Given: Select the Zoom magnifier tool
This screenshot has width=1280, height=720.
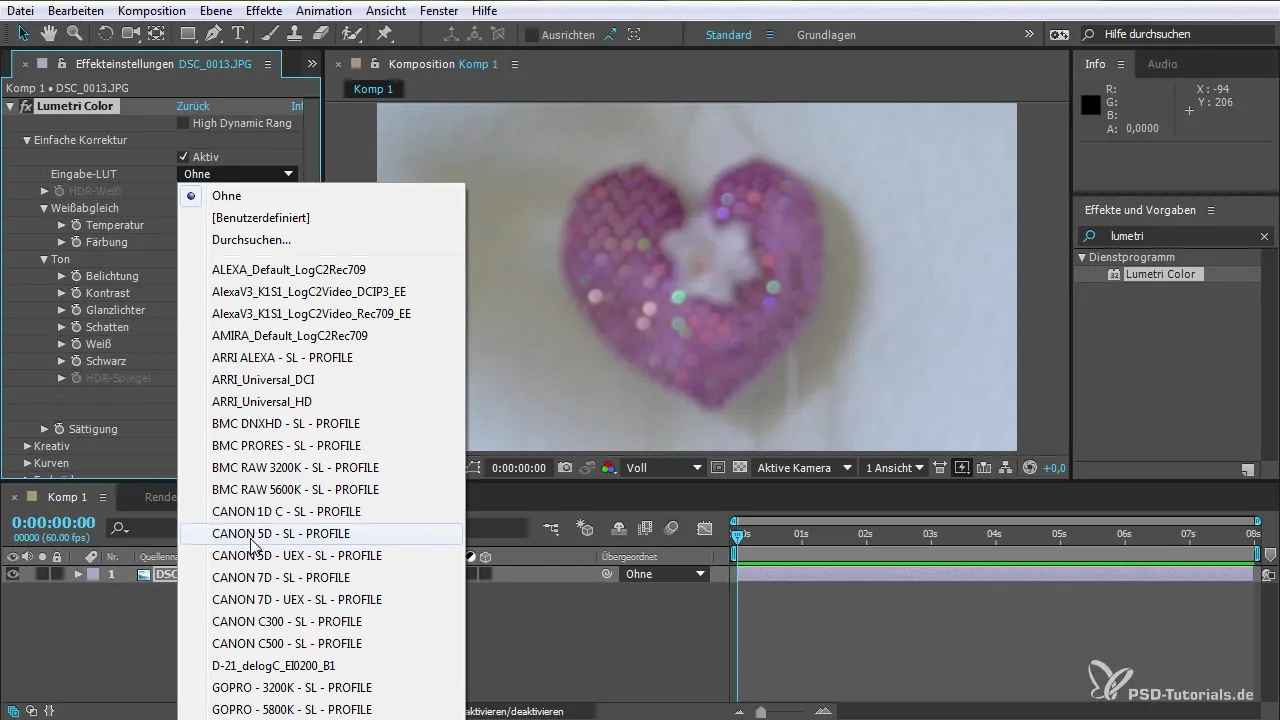Looking at the screenshot, I should 74,34.
